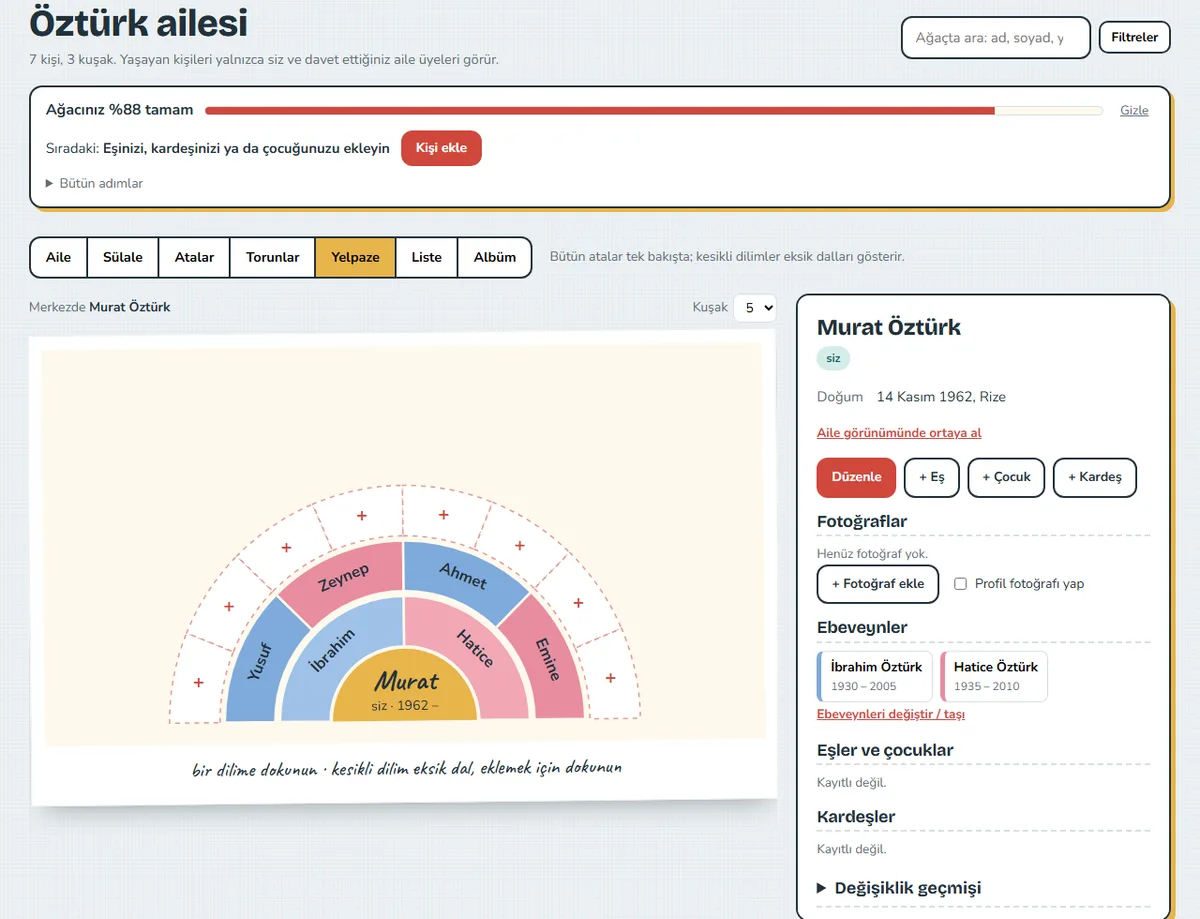Open the Albüm tab
The image size is (1200, 919).
495,257
